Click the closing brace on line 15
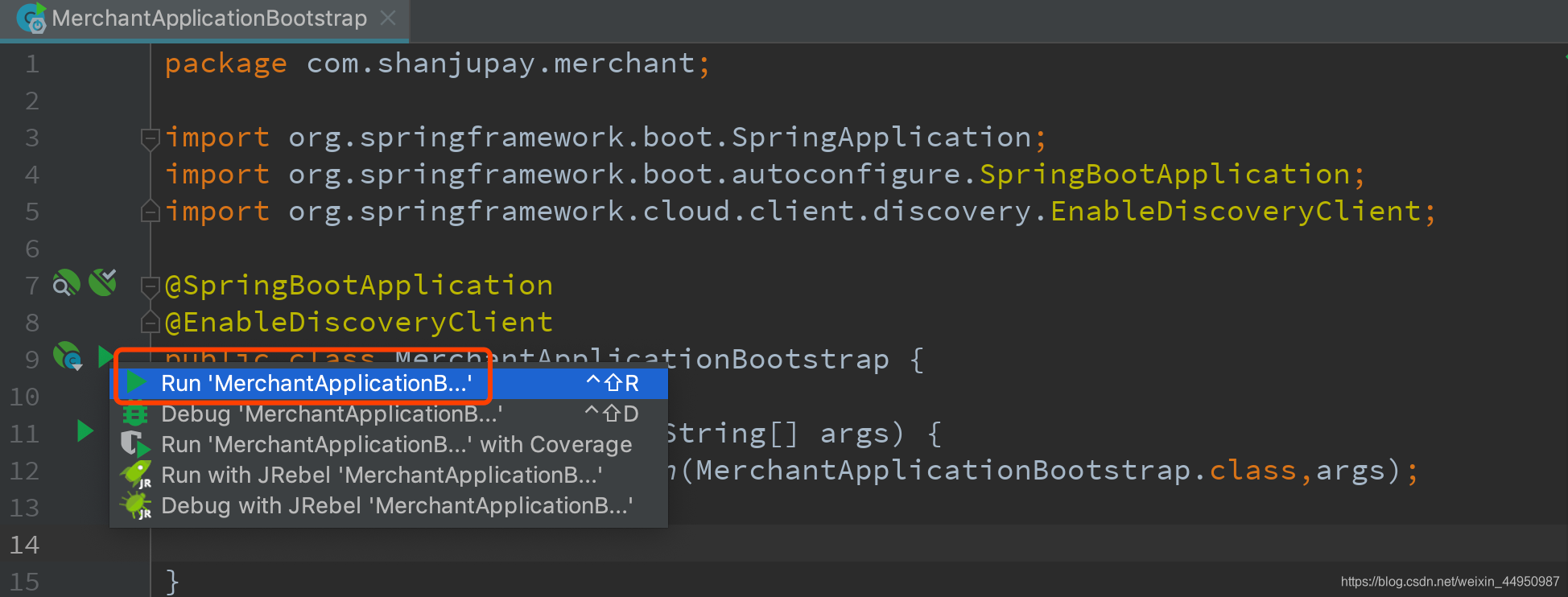The image size is (1568, 597). [x=172, y=581]
